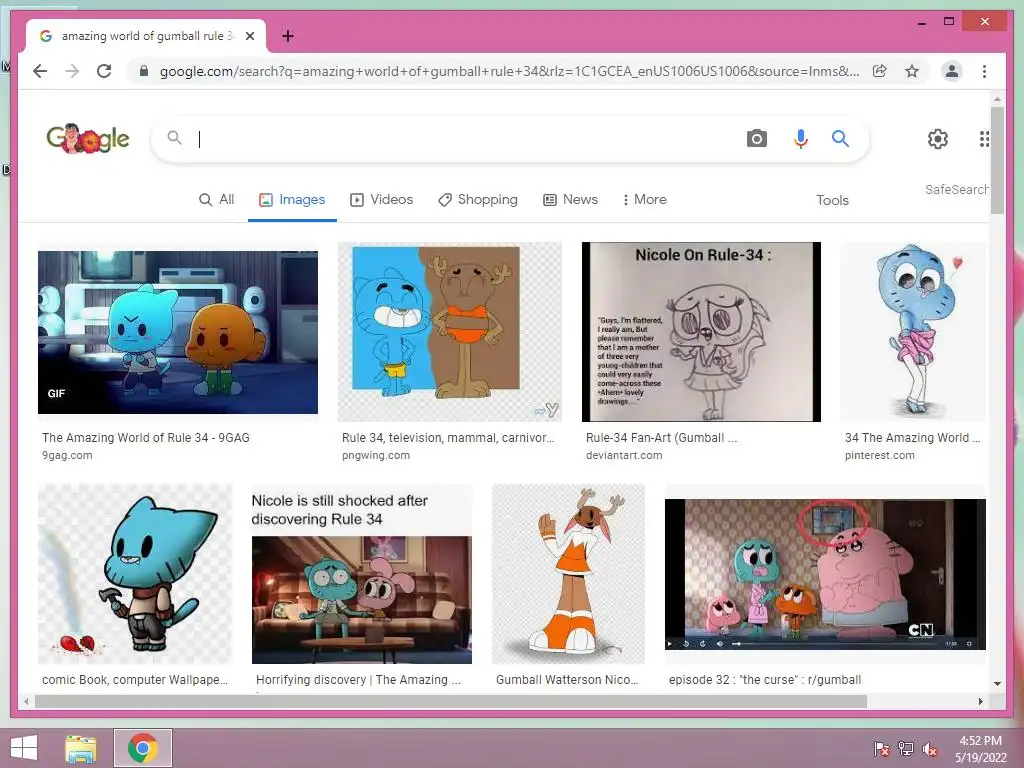Click the search by image camera icon
The image size is (1024, 768).
[x=757, y=138]
